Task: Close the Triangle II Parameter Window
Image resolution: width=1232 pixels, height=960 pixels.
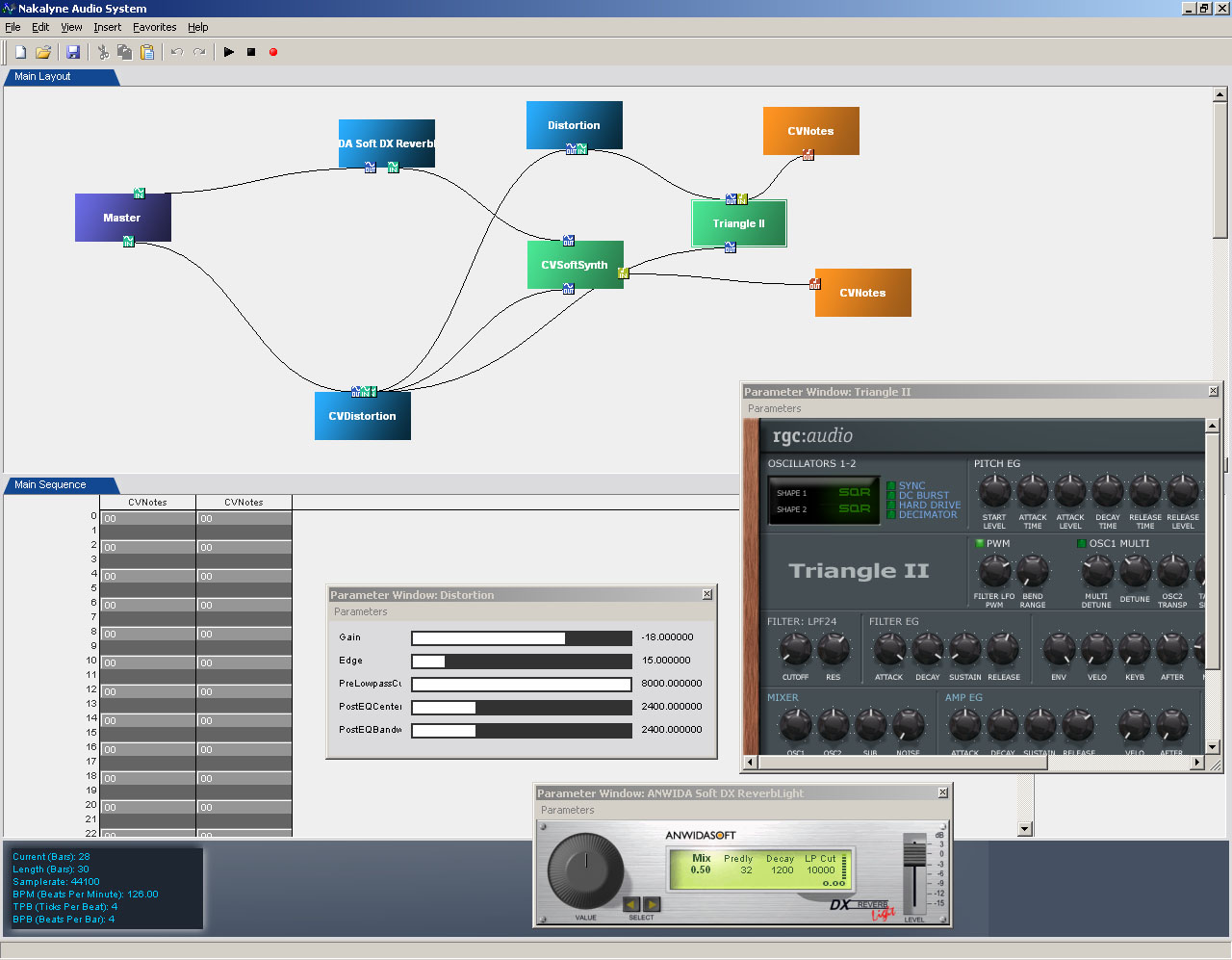Action: tap(1214, 391)
